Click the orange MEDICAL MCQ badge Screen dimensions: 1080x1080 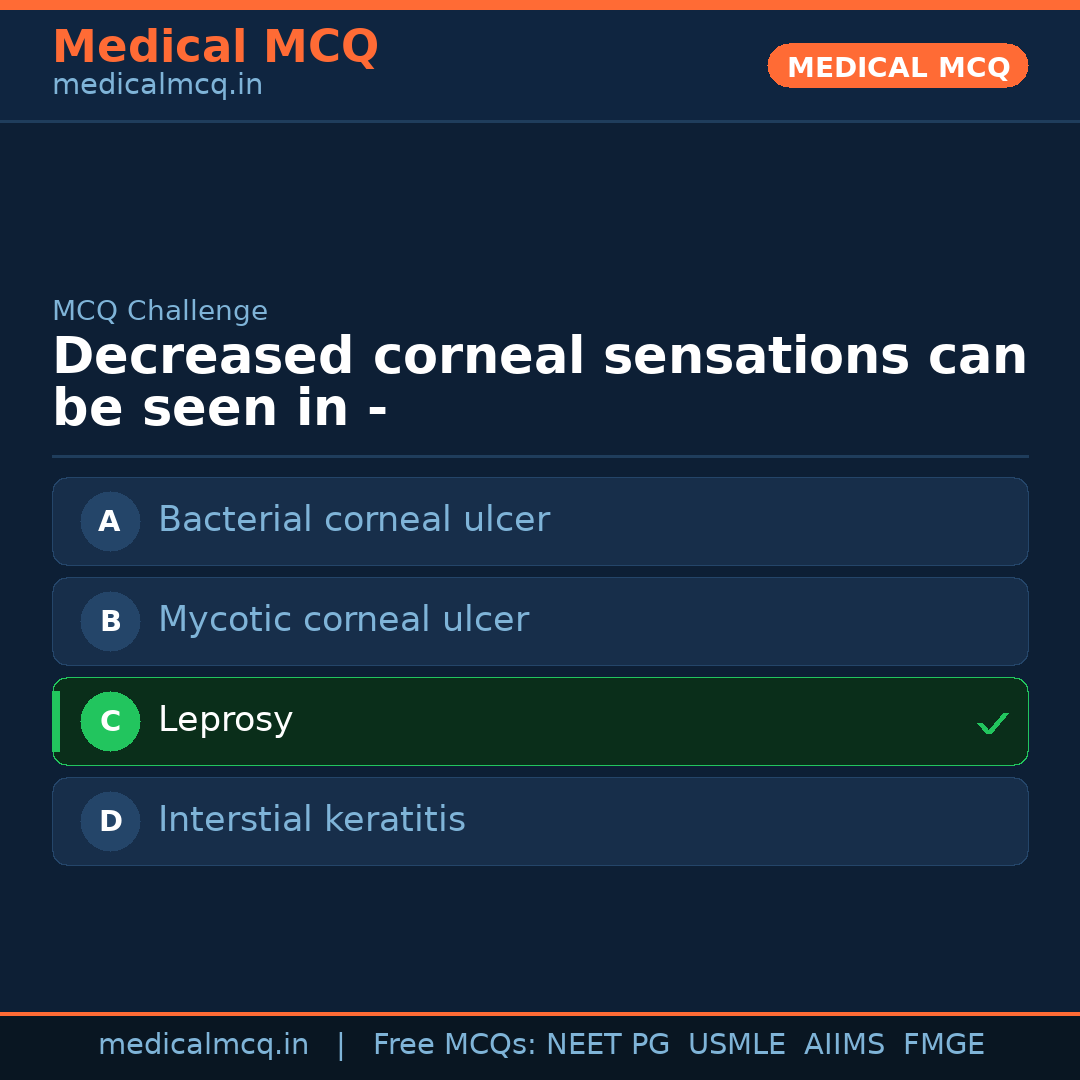[898, 66]
